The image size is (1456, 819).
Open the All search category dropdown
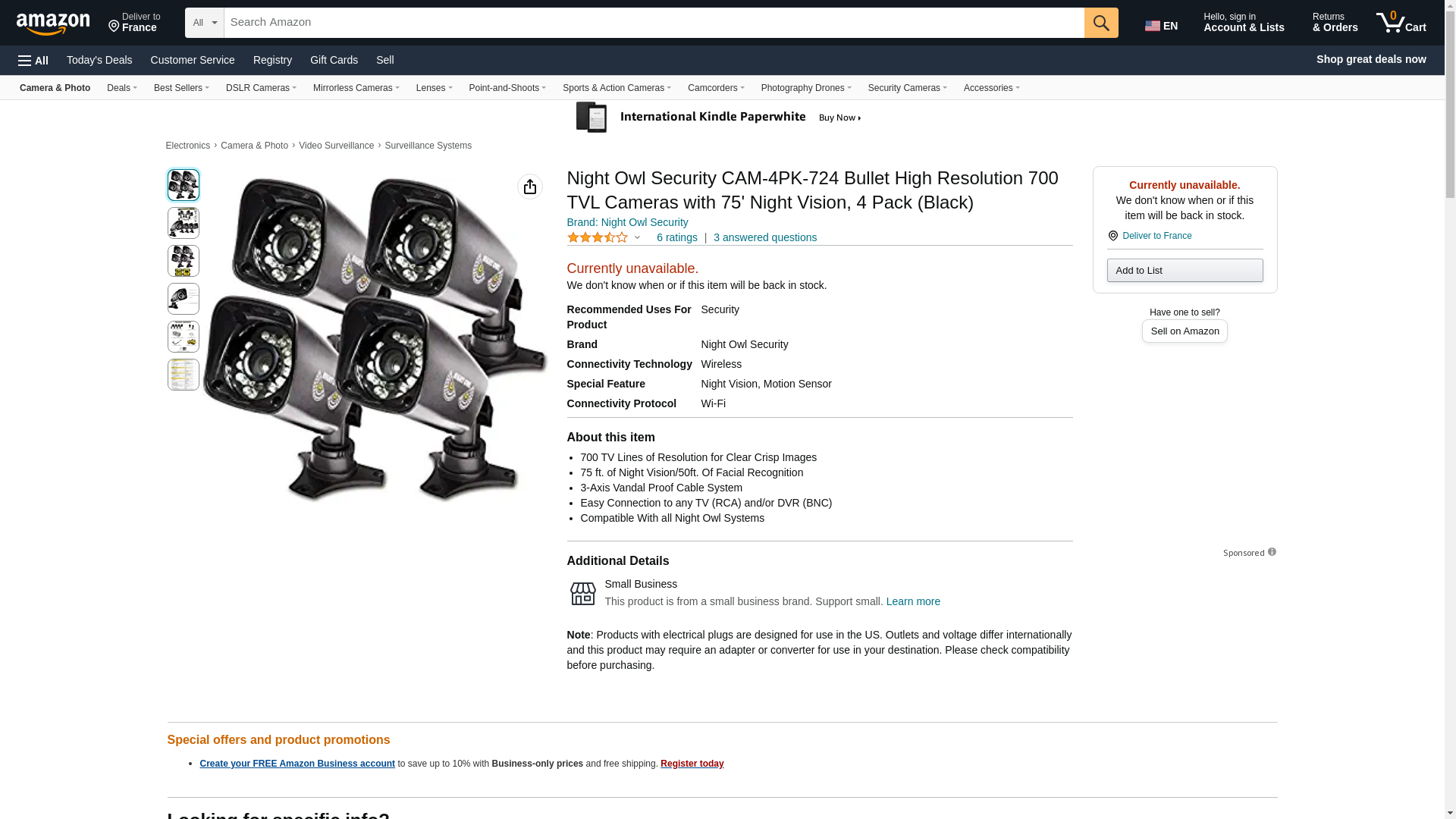[204, 23]
